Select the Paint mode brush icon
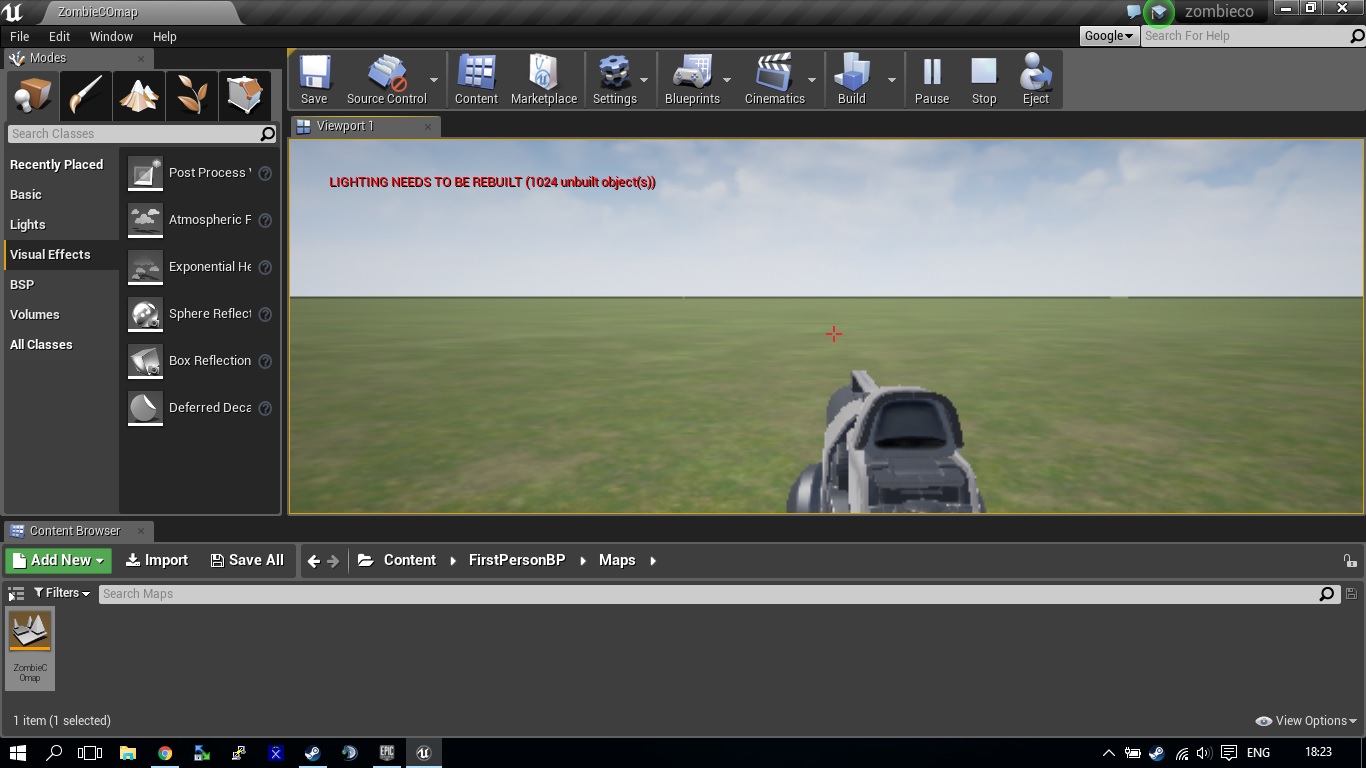Viewport: 1366px width, 768px height. point(86,96)
